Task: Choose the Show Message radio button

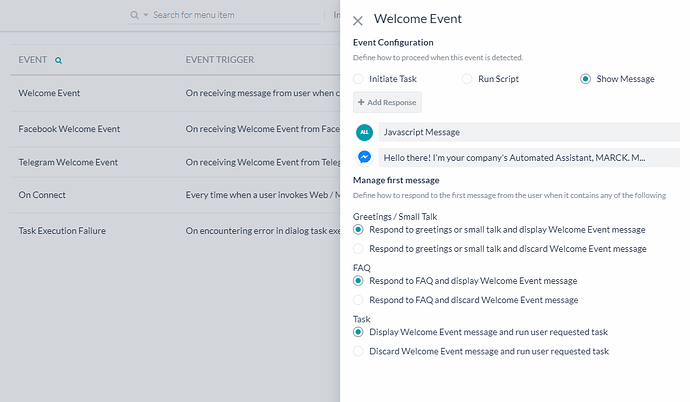Action: [x=586, y=79]
